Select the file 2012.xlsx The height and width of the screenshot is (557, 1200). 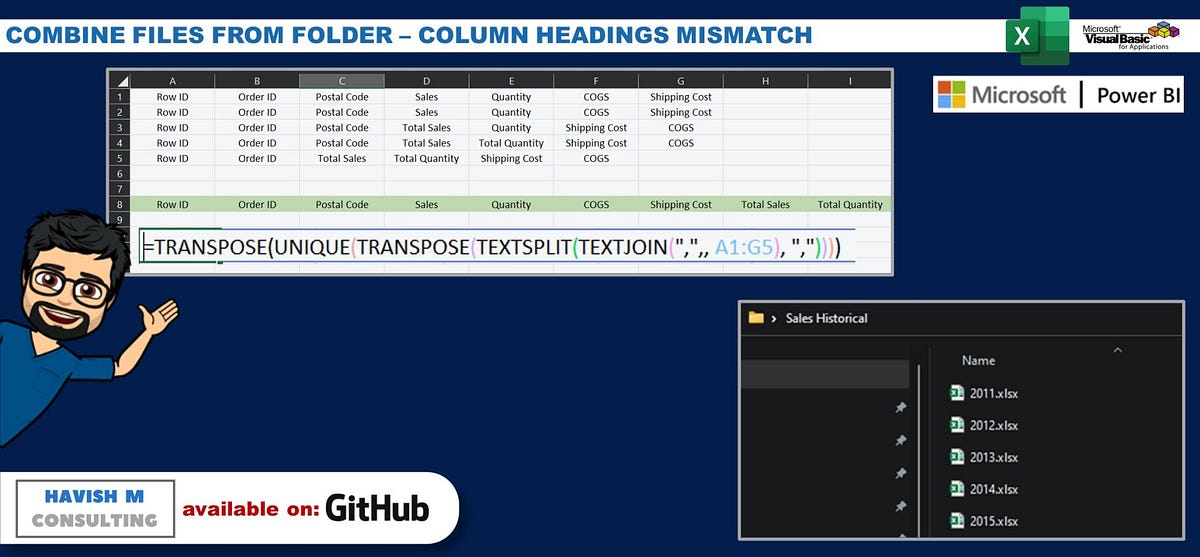coord(994,425)
